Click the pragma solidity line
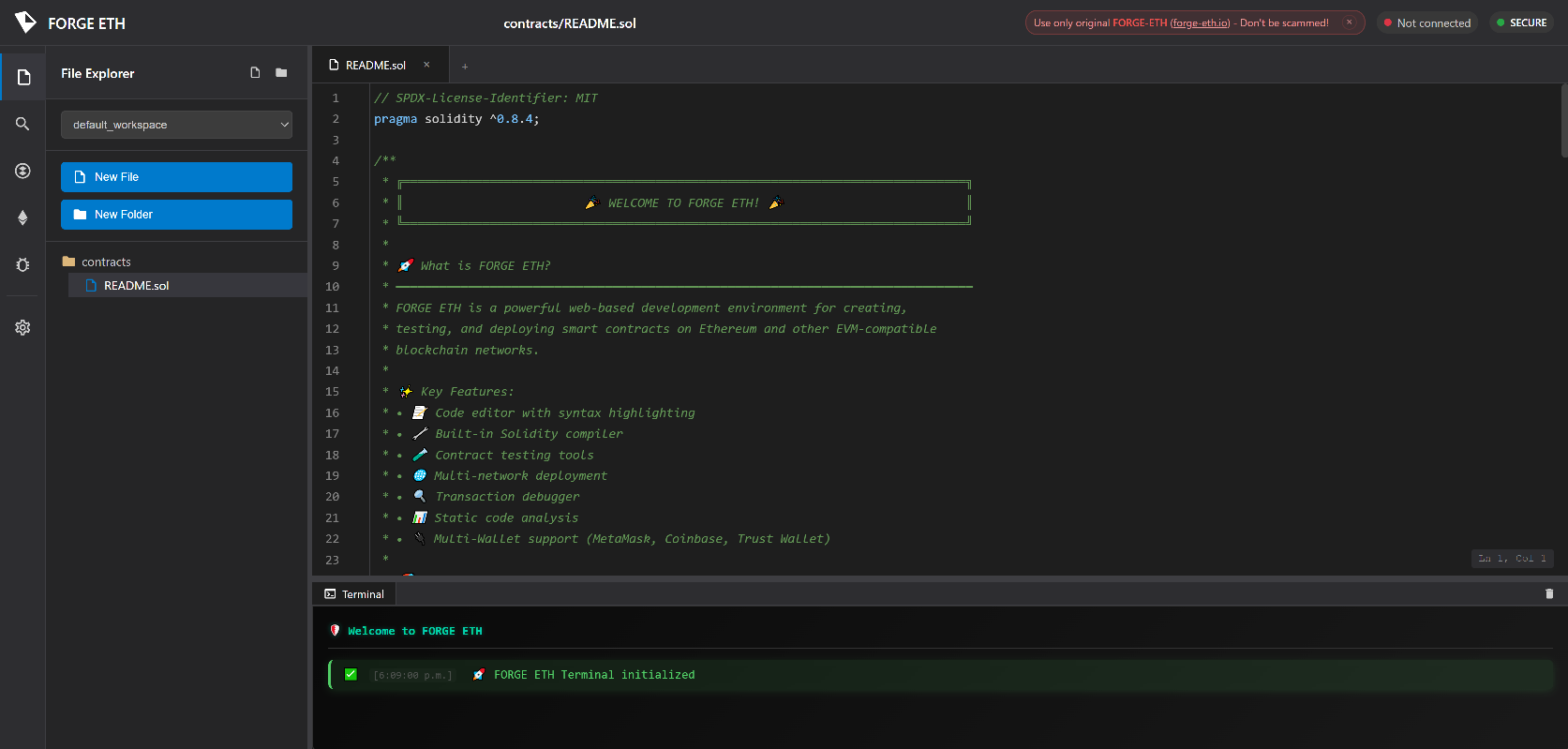1568x749 pixels. [x=456, y=119]
